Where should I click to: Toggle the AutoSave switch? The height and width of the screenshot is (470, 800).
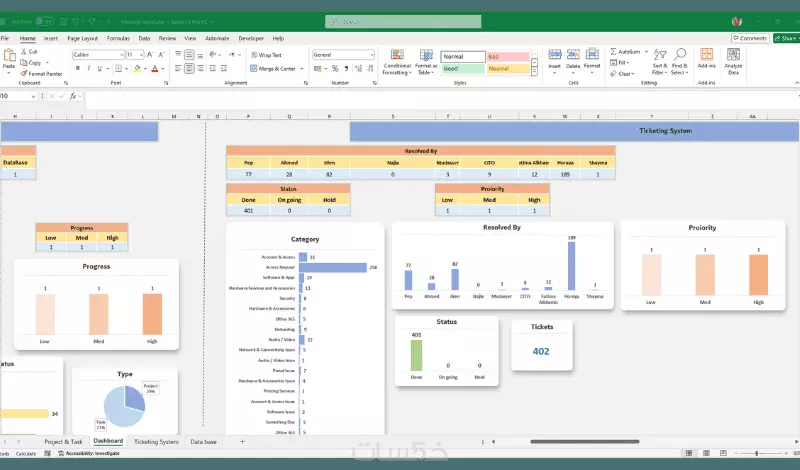(44, 22)
